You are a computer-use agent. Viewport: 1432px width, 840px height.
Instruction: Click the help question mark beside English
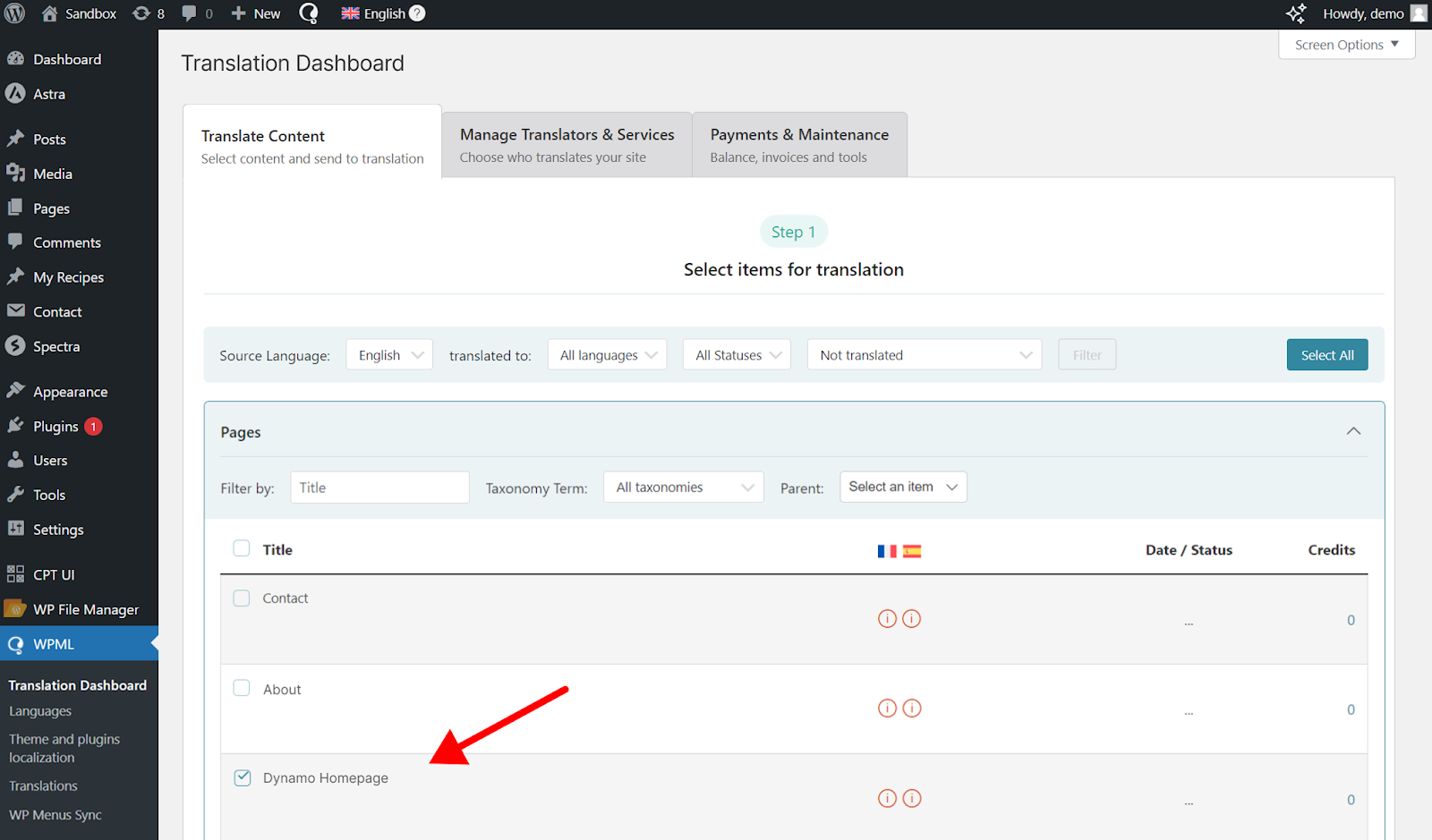[417, 13]
